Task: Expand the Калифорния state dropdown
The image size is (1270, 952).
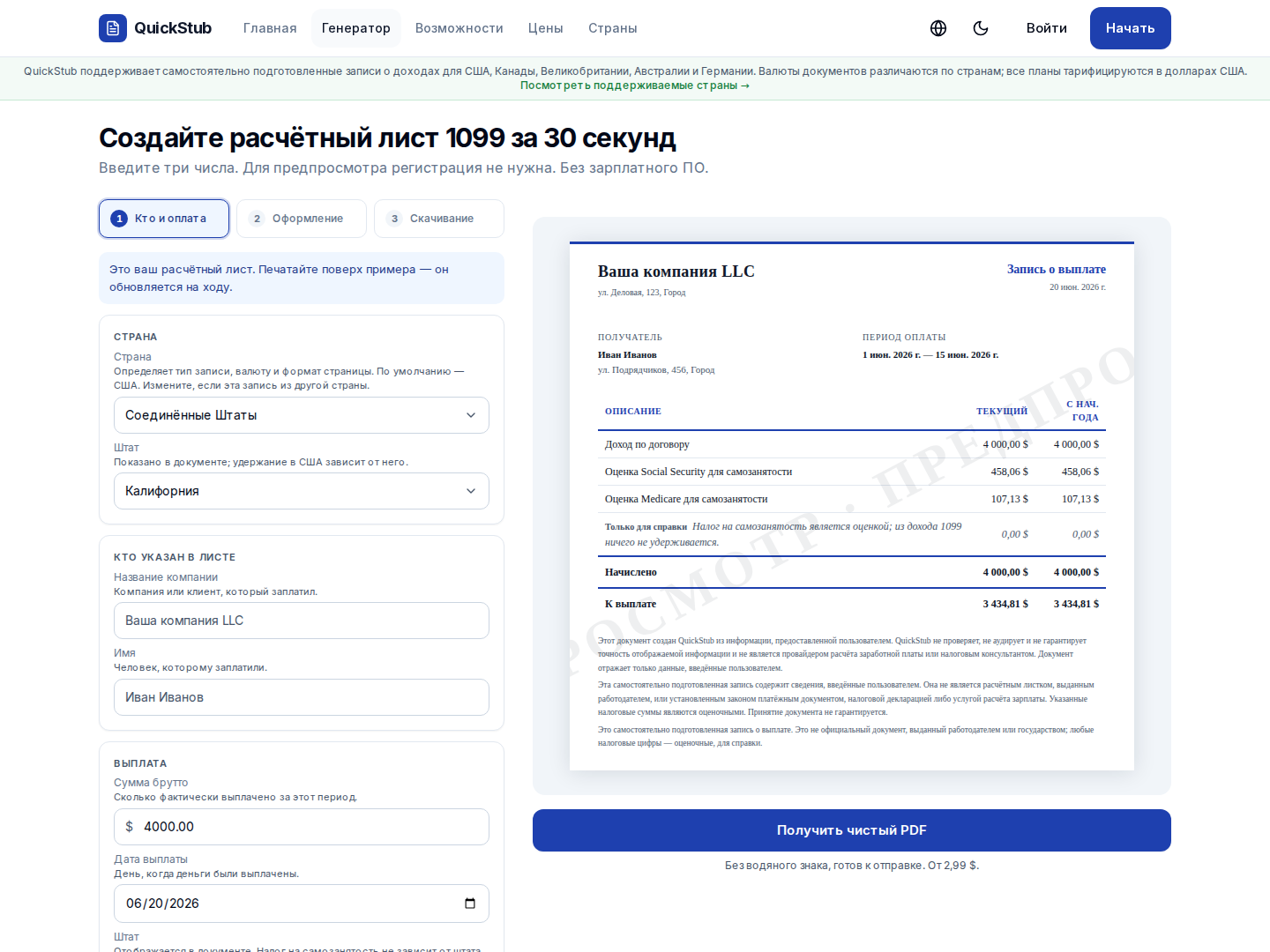Action: click(x=302, y=491)
